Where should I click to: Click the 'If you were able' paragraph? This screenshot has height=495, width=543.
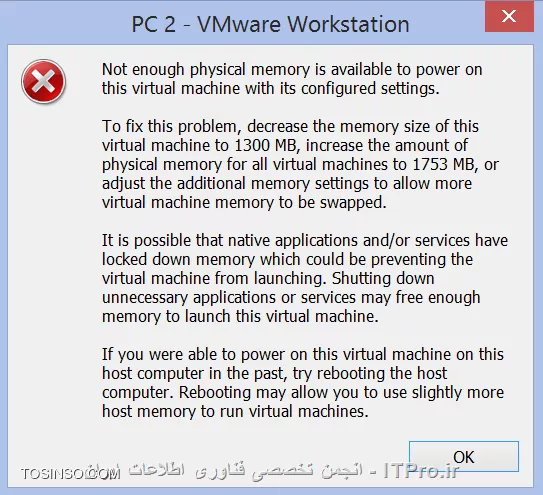303,383
